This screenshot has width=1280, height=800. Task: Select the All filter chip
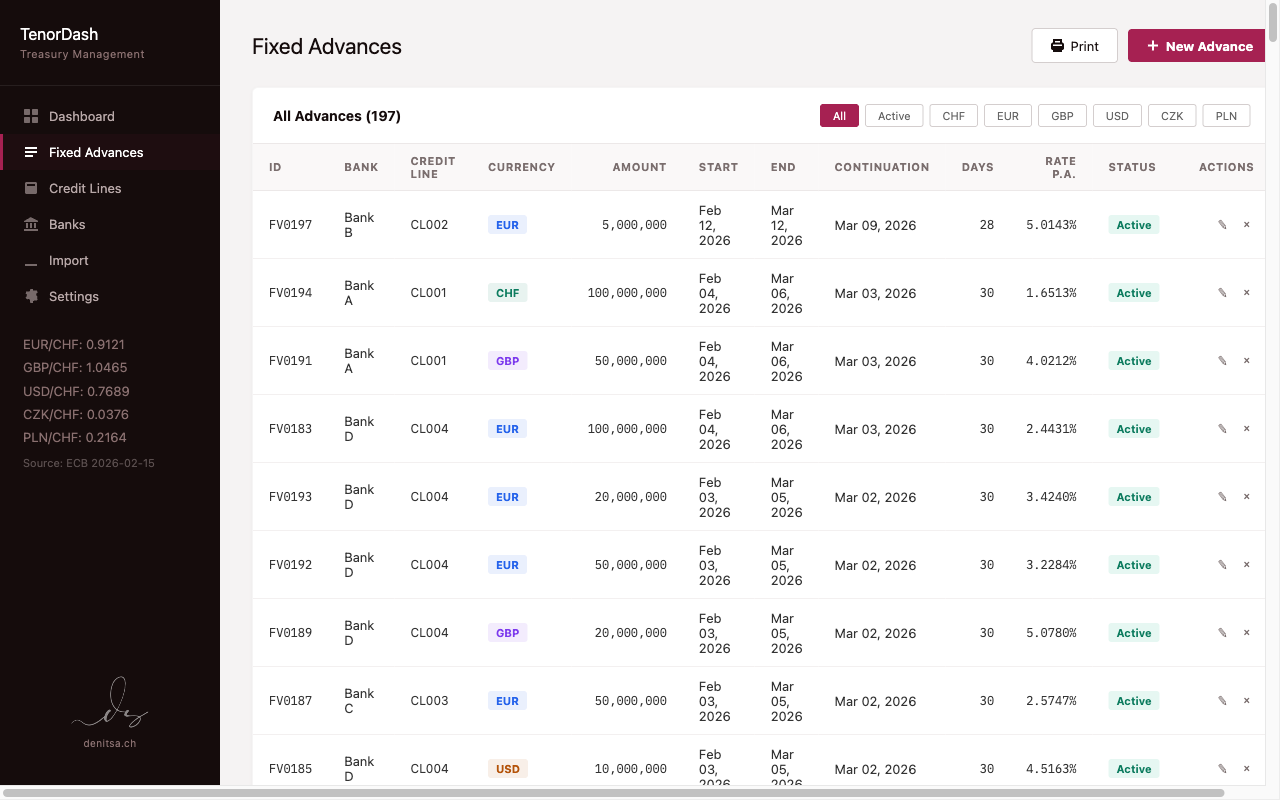coord(839,115)
